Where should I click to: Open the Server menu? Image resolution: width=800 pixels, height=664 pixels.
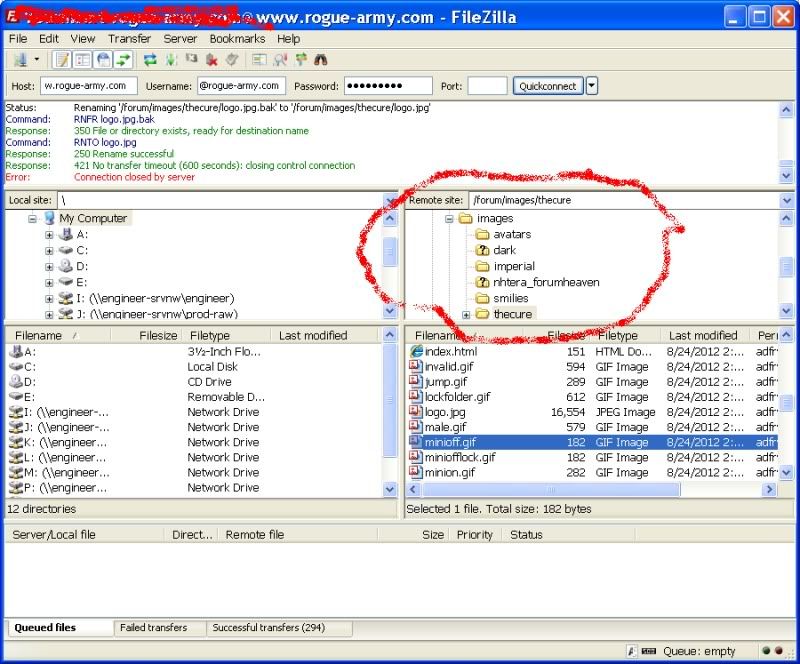[x=180, y=39]
